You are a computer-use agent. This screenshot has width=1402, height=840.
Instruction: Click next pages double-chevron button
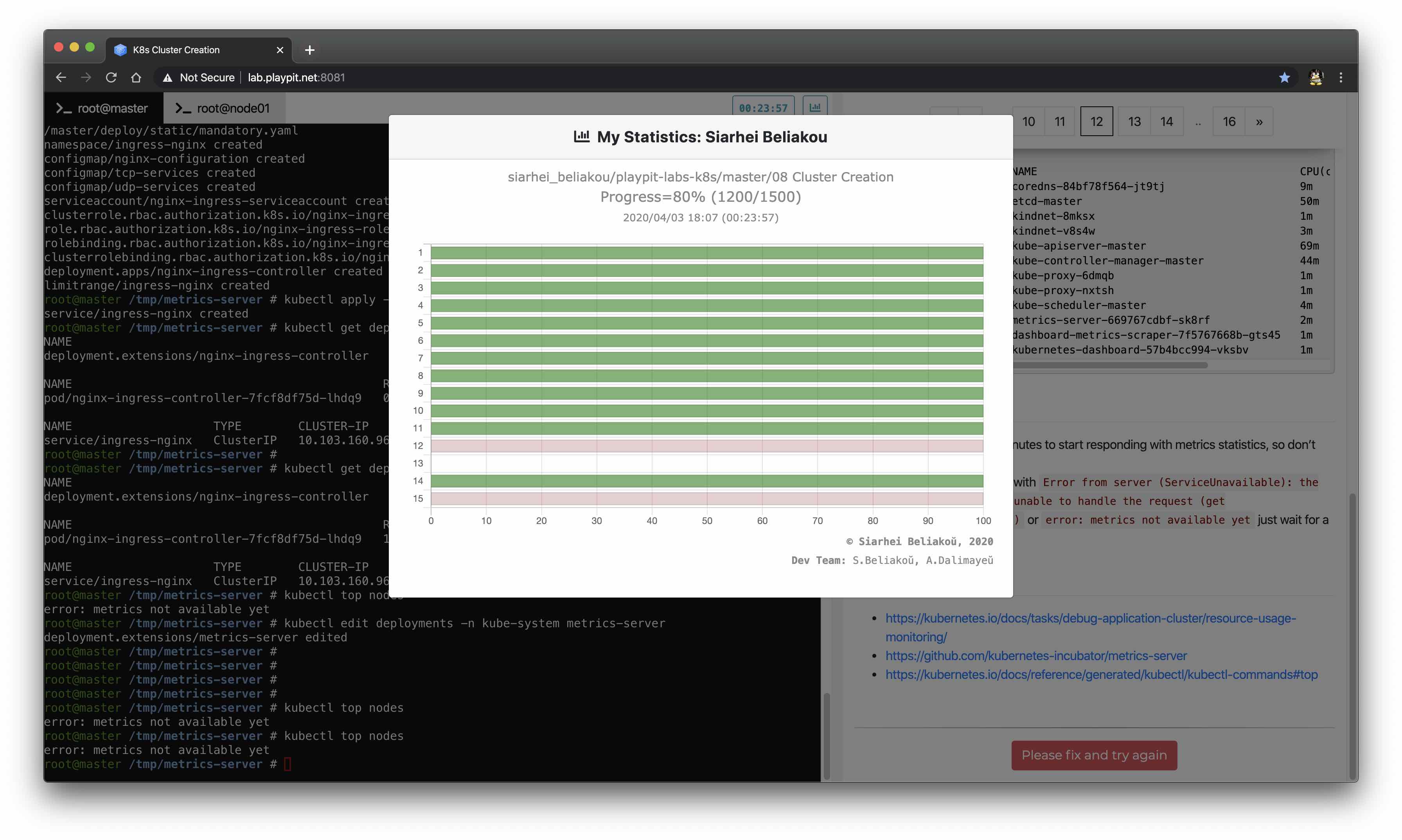point(1259,122)
